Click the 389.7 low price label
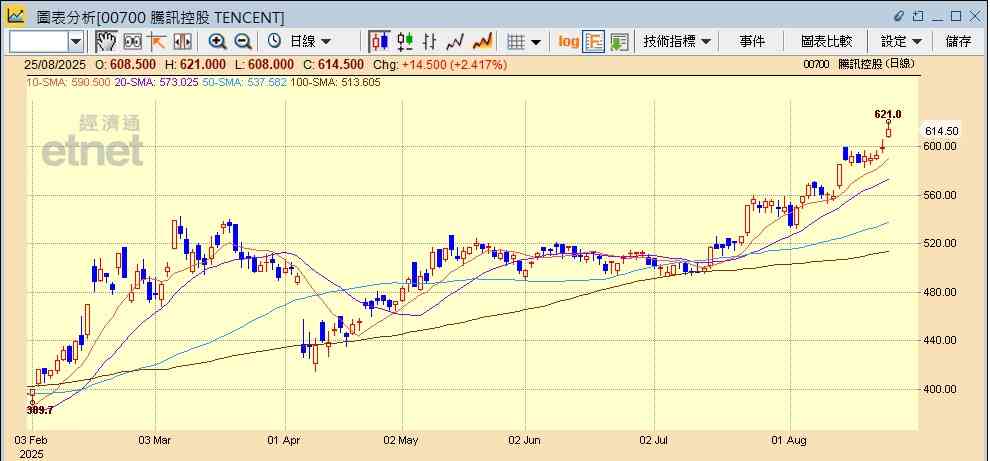Image resolution: width=990 pixels, height=461 pixels. (x=40, y=410)
